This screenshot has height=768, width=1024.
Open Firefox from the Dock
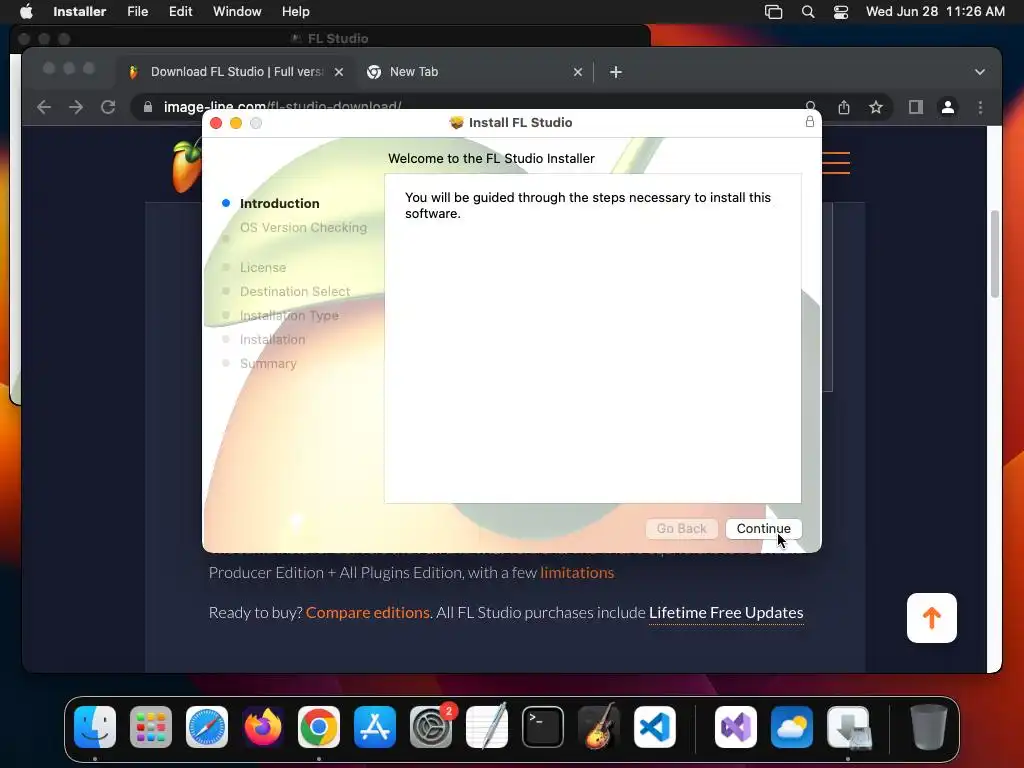click(x=263, y=727)
